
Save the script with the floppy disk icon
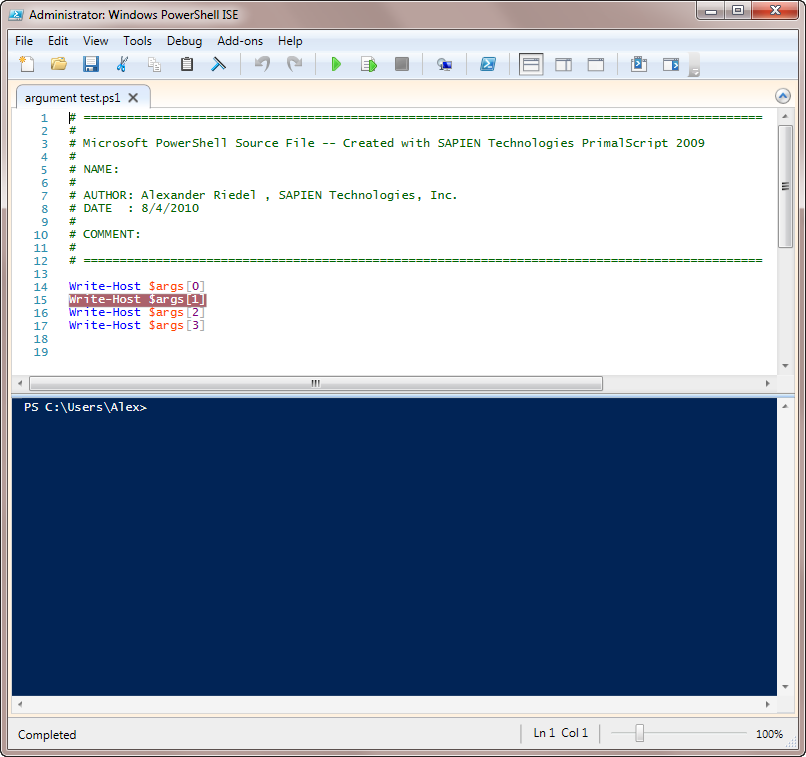tap(90, 64)
